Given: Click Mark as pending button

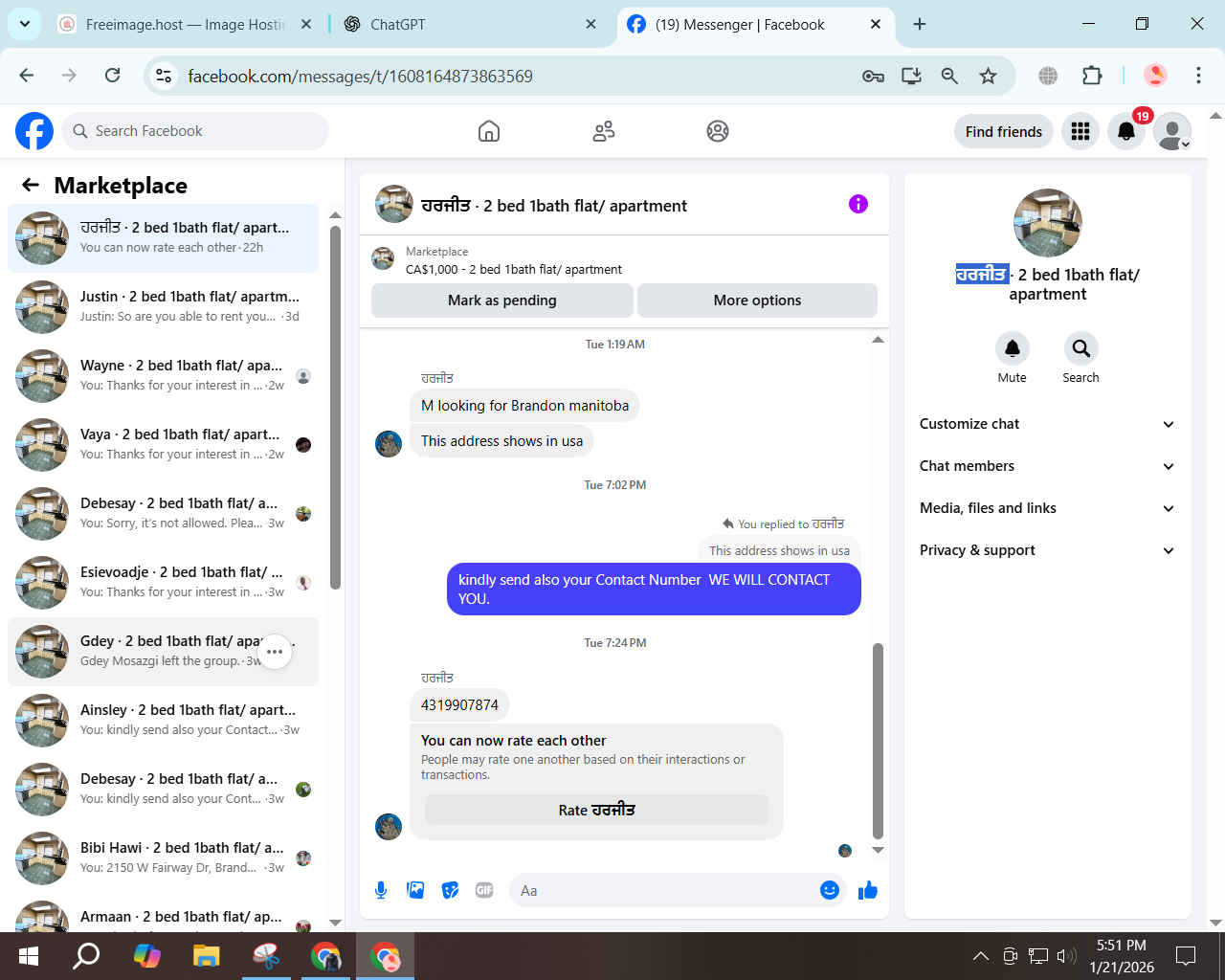Looking at the screenshot, I should point(501,300).
